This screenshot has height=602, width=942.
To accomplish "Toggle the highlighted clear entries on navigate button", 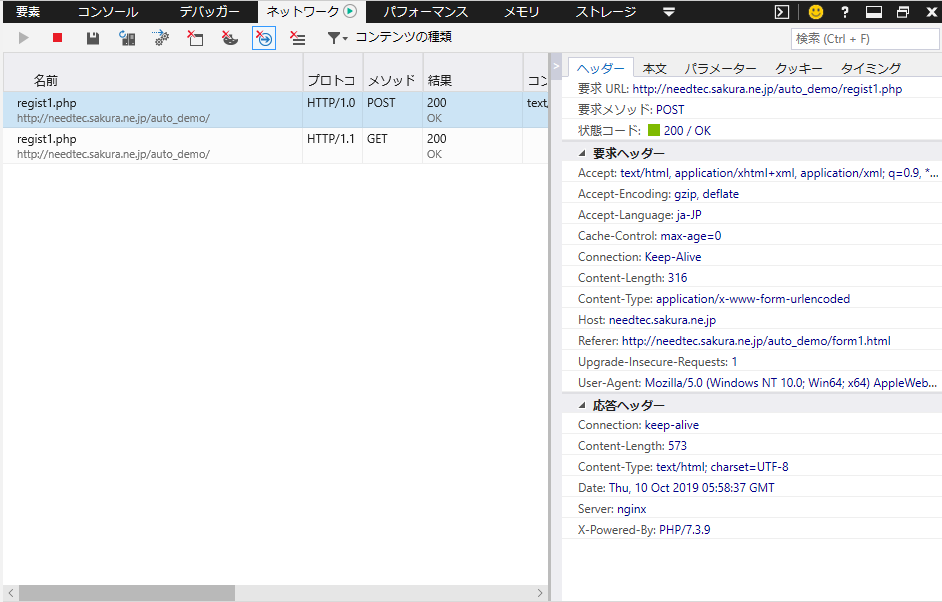I will click(264, 38).
